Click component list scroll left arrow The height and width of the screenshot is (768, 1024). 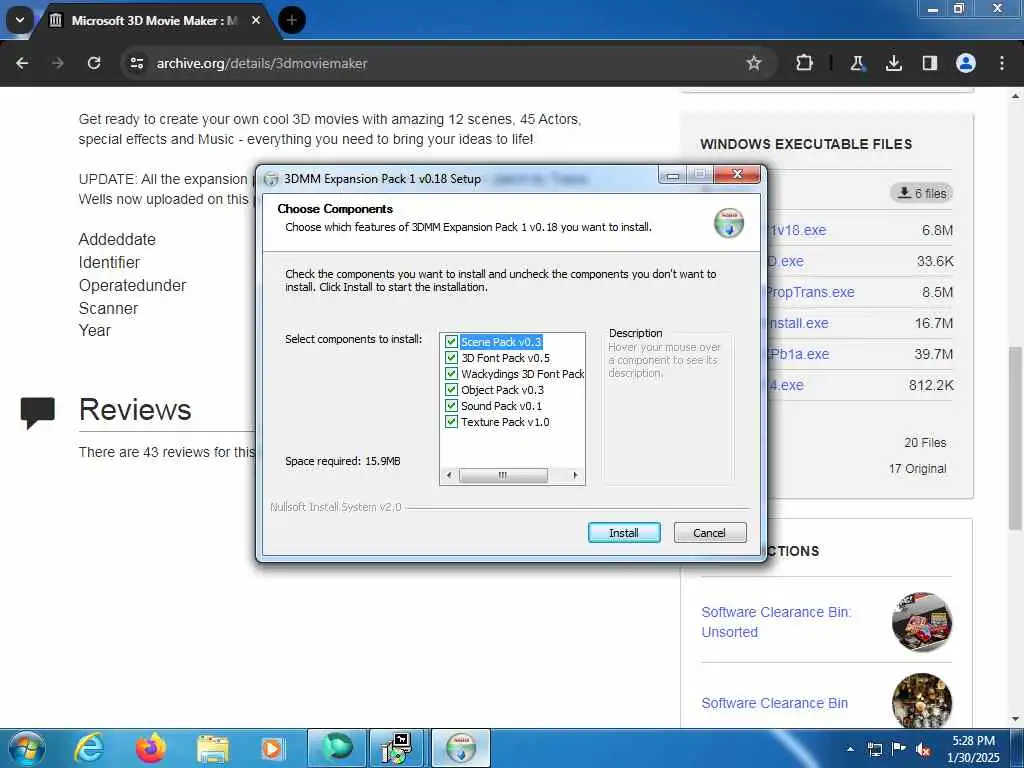click(x=449, y=475)
